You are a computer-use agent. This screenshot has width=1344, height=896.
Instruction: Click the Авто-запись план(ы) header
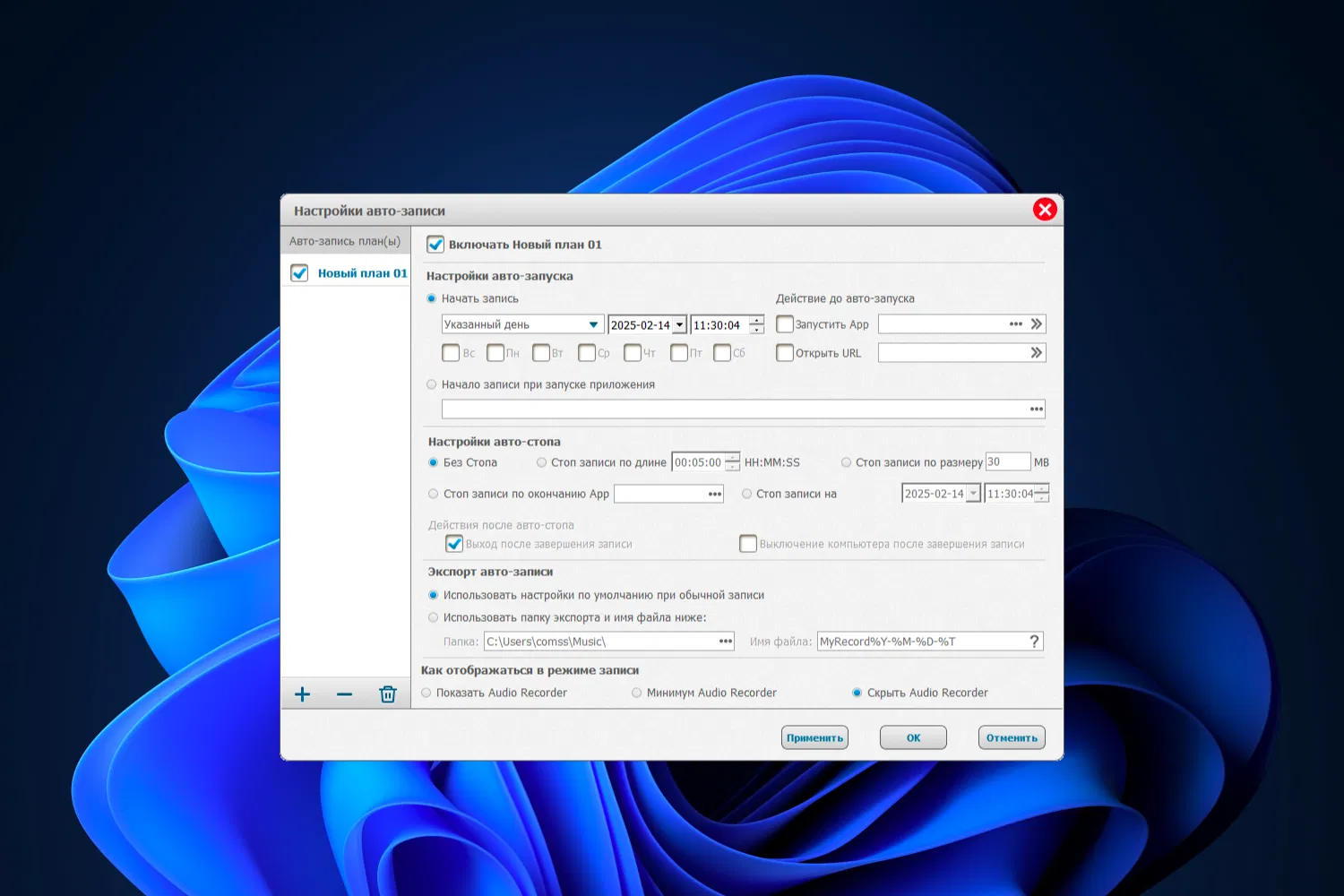tap(345, 241)
